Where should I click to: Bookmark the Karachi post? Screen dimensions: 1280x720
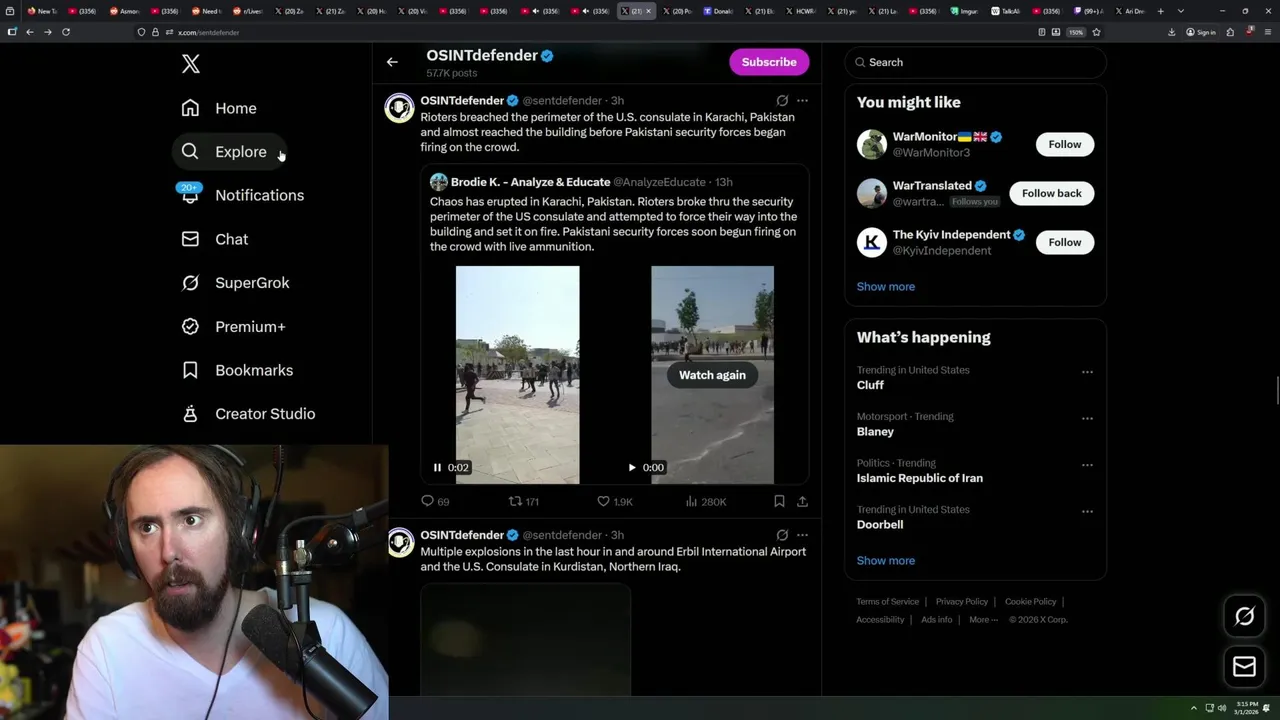coord(779,502)
